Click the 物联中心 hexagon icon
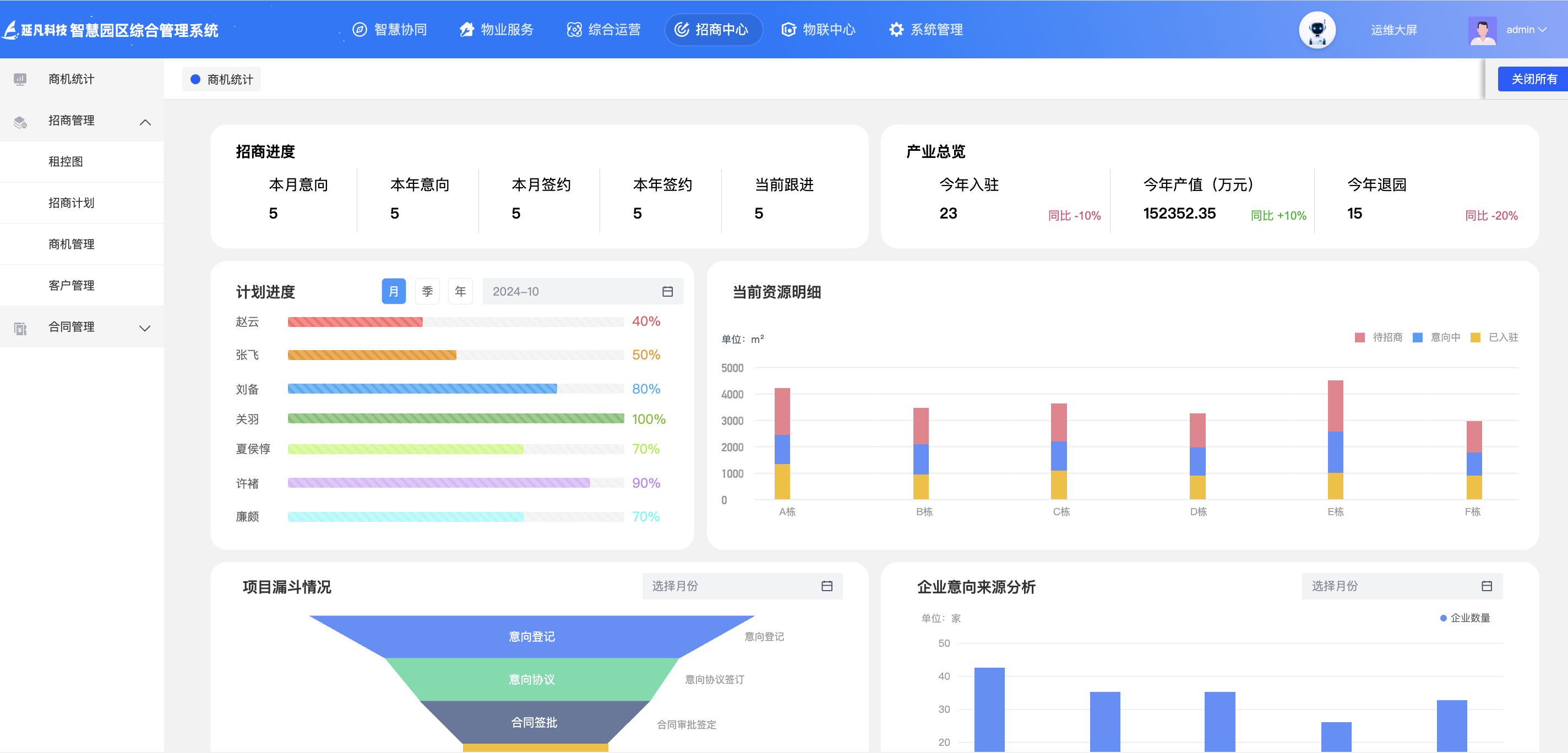 tap(789, 30)
